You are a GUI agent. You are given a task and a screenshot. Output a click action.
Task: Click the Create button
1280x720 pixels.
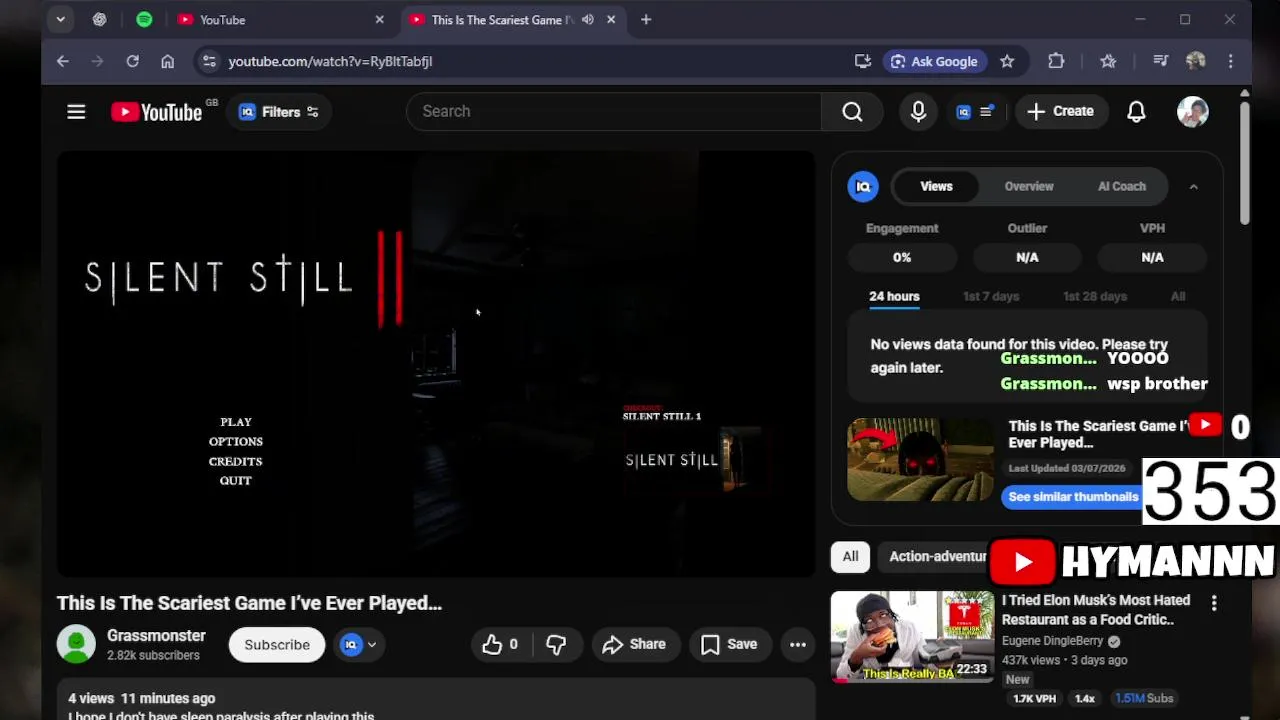coord(1060,111)
